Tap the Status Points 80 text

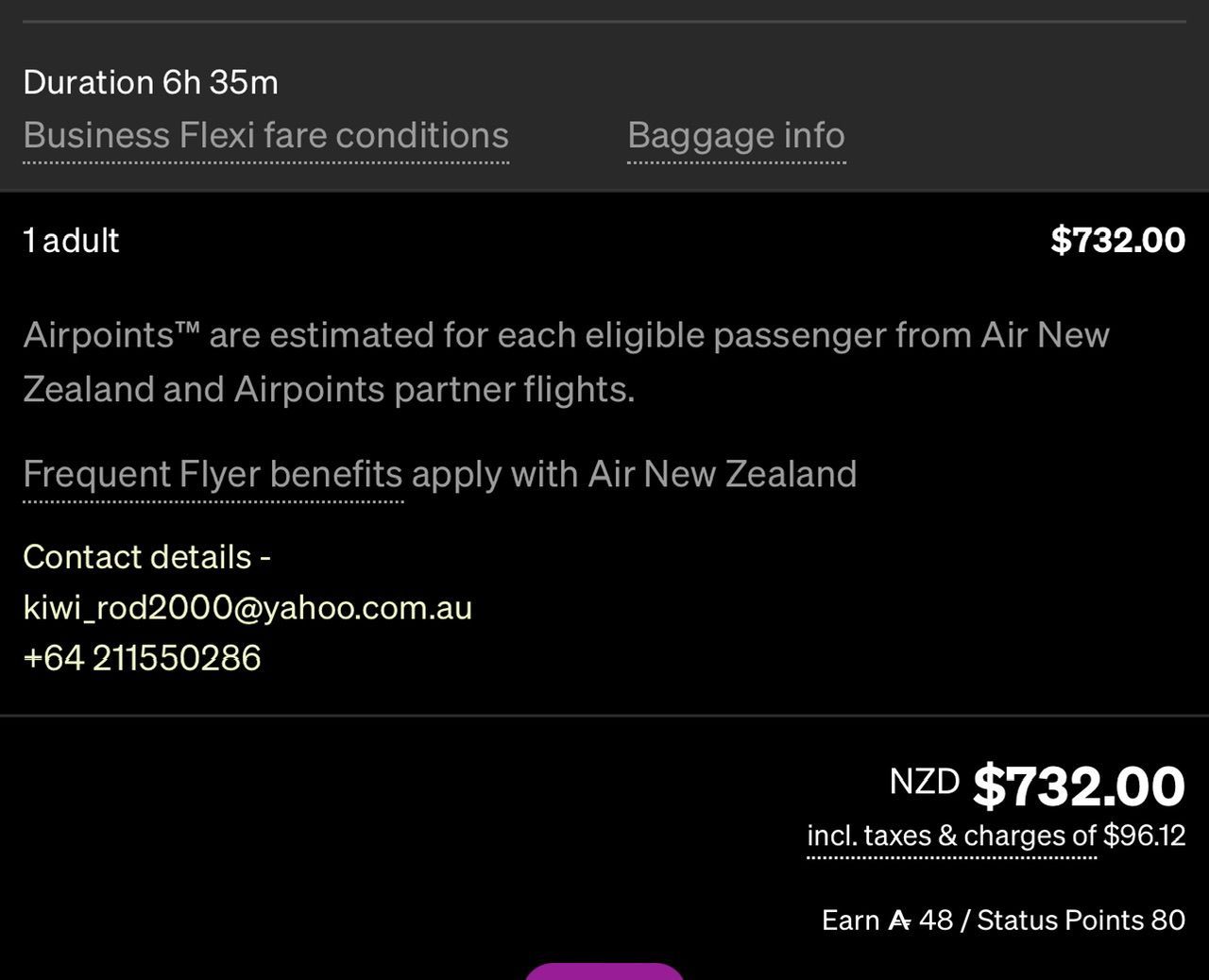click(1081, 921)
